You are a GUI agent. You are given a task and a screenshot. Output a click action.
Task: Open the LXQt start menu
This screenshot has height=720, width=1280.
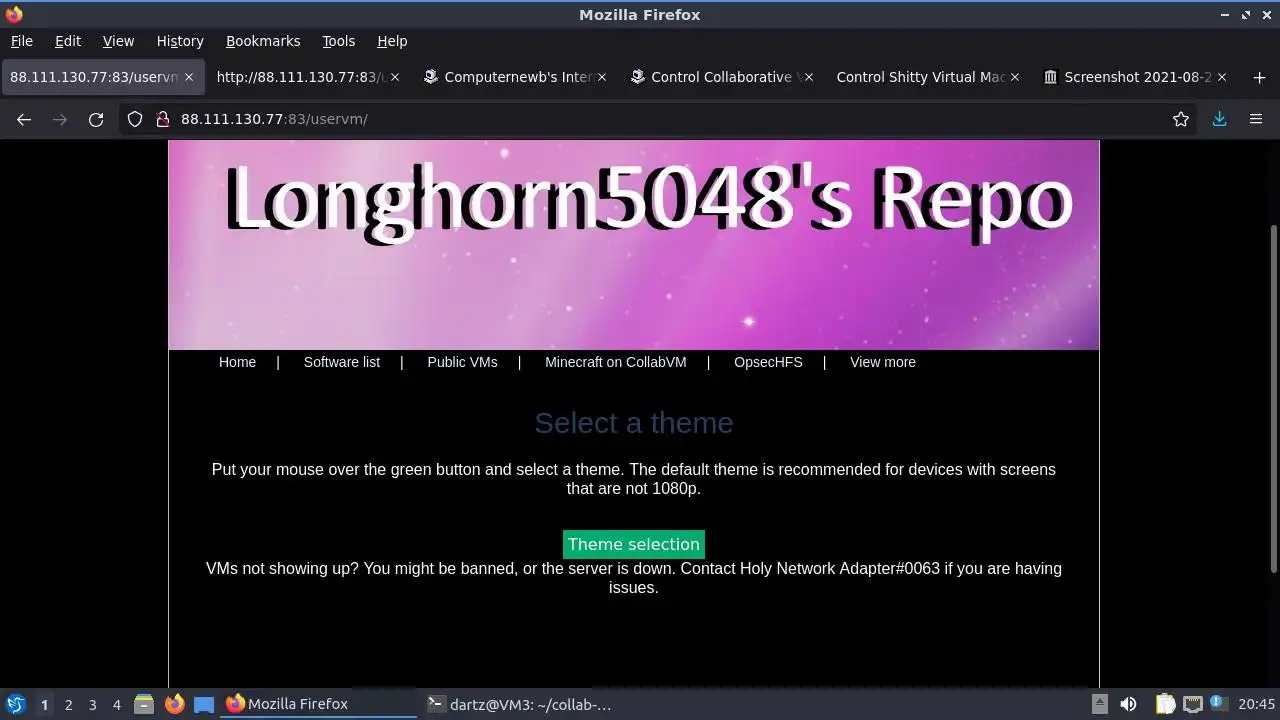[15, 704]
